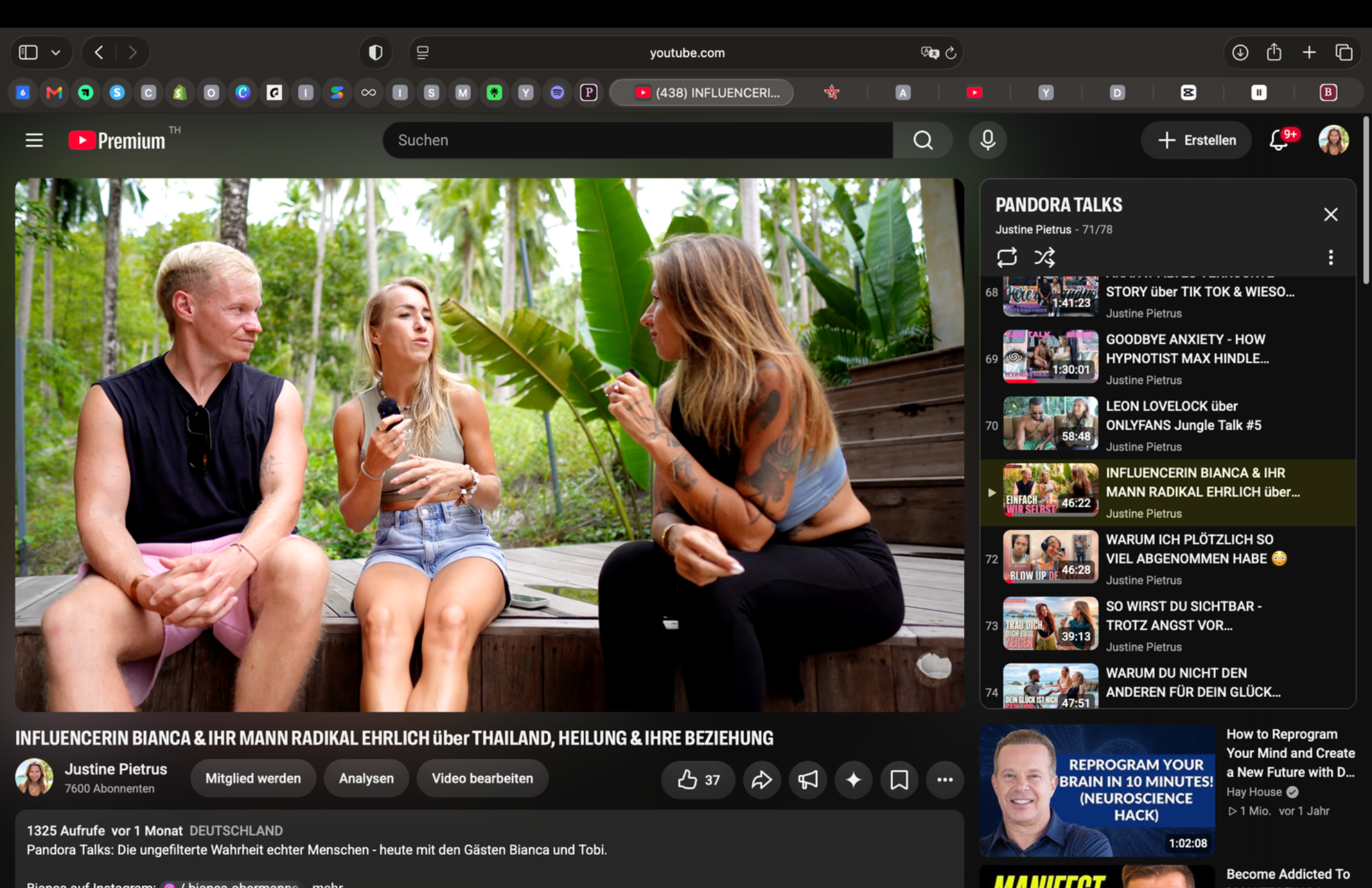Open the Shopify pinned tab
This screenshot has width=1372, height=888.
[x=180, y=92]
